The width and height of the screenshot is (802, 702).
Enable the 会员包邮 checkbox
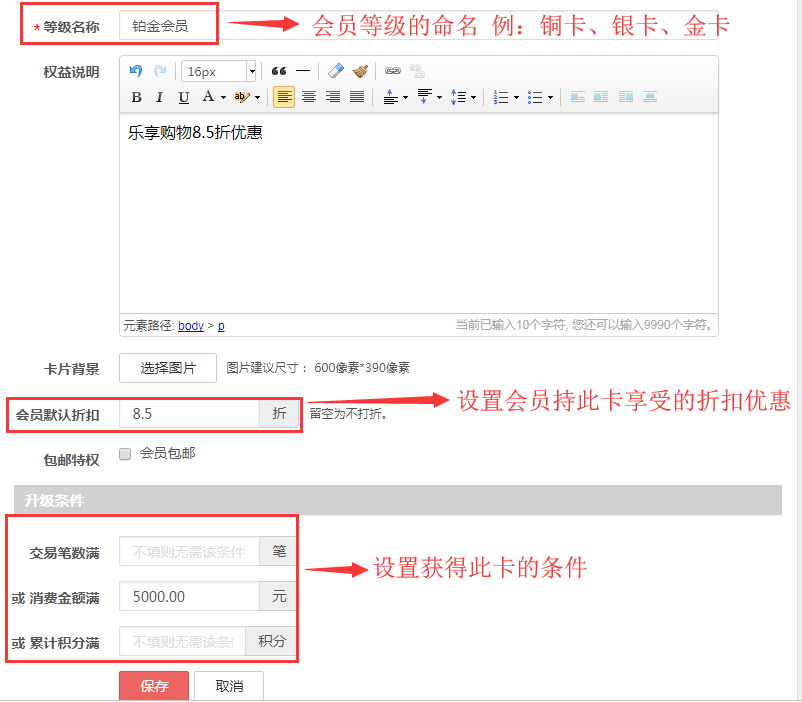(x=125, y=454)
